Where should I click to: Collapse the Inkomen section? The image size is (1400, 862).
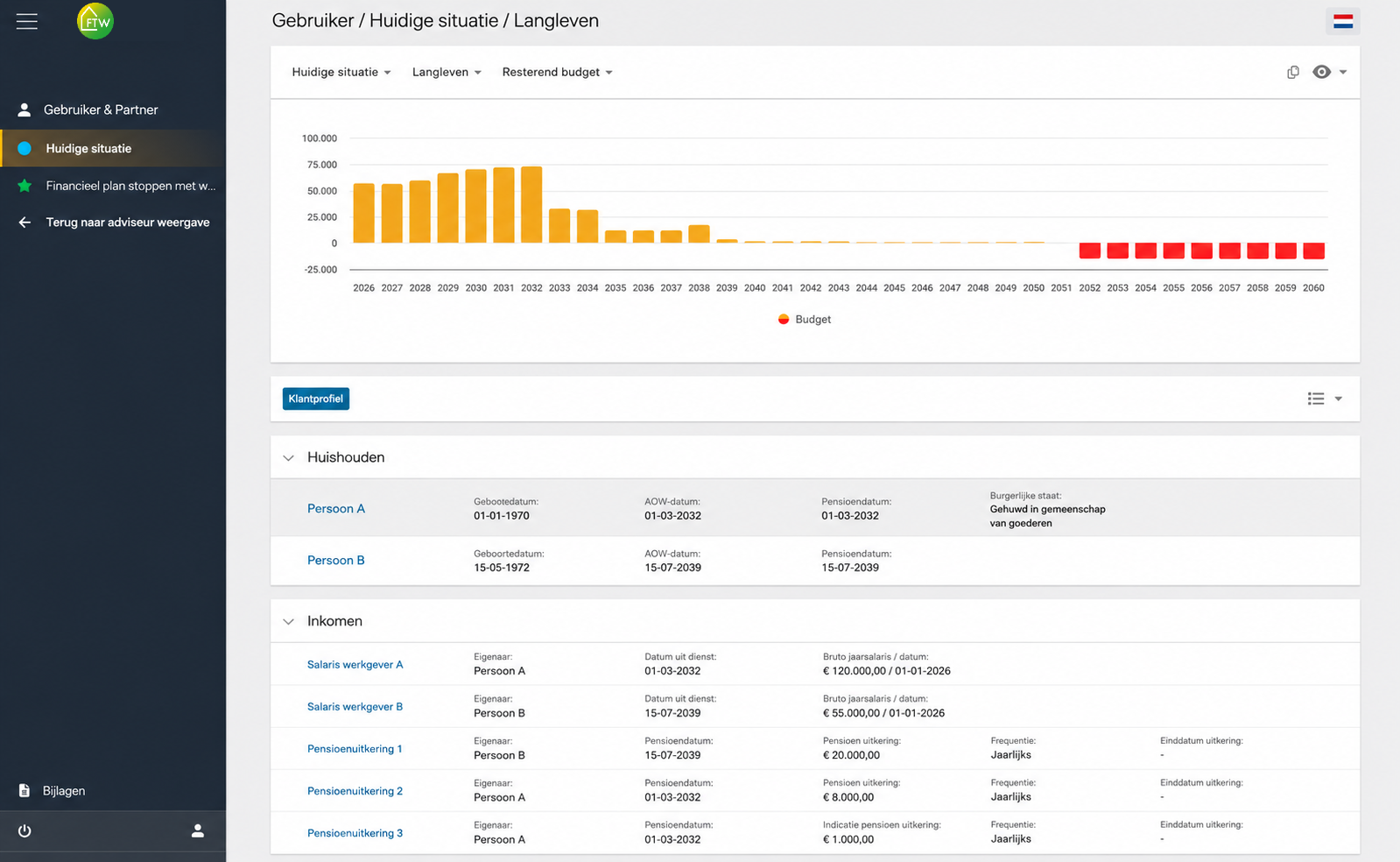click(x=289, y=621)
